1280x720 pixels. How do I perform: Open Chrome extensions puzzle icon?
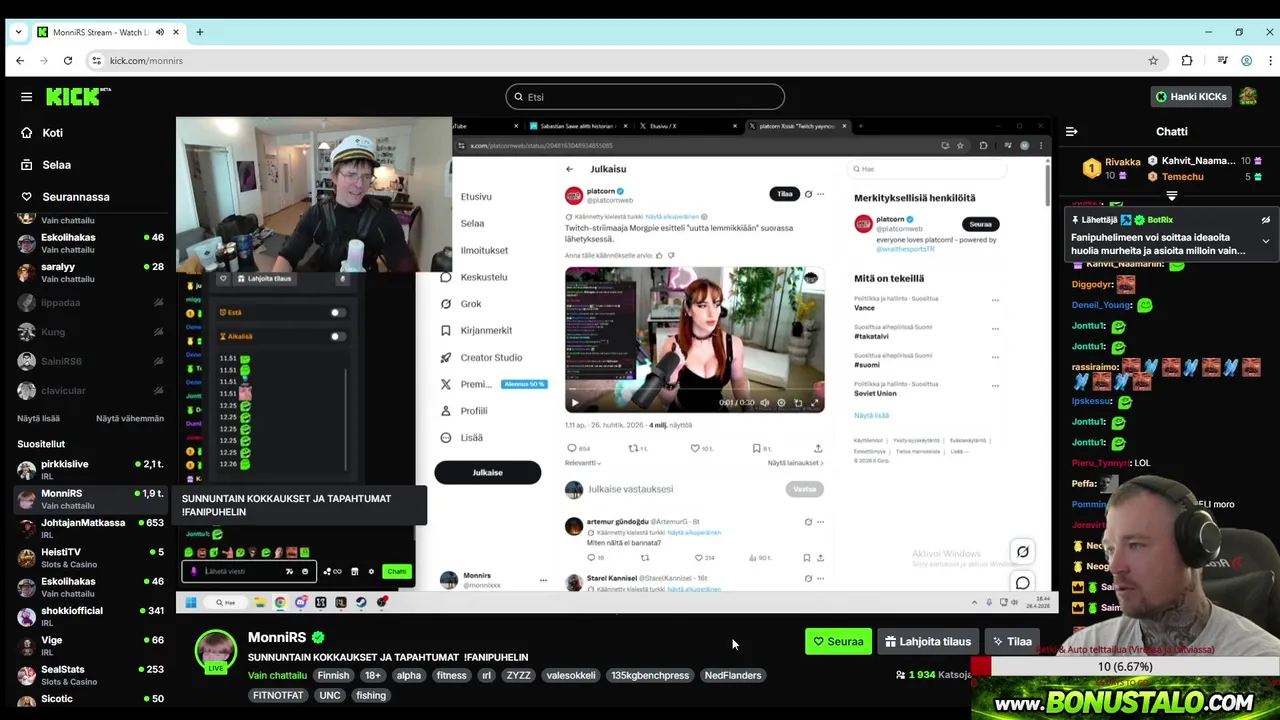click(1187, 61)
